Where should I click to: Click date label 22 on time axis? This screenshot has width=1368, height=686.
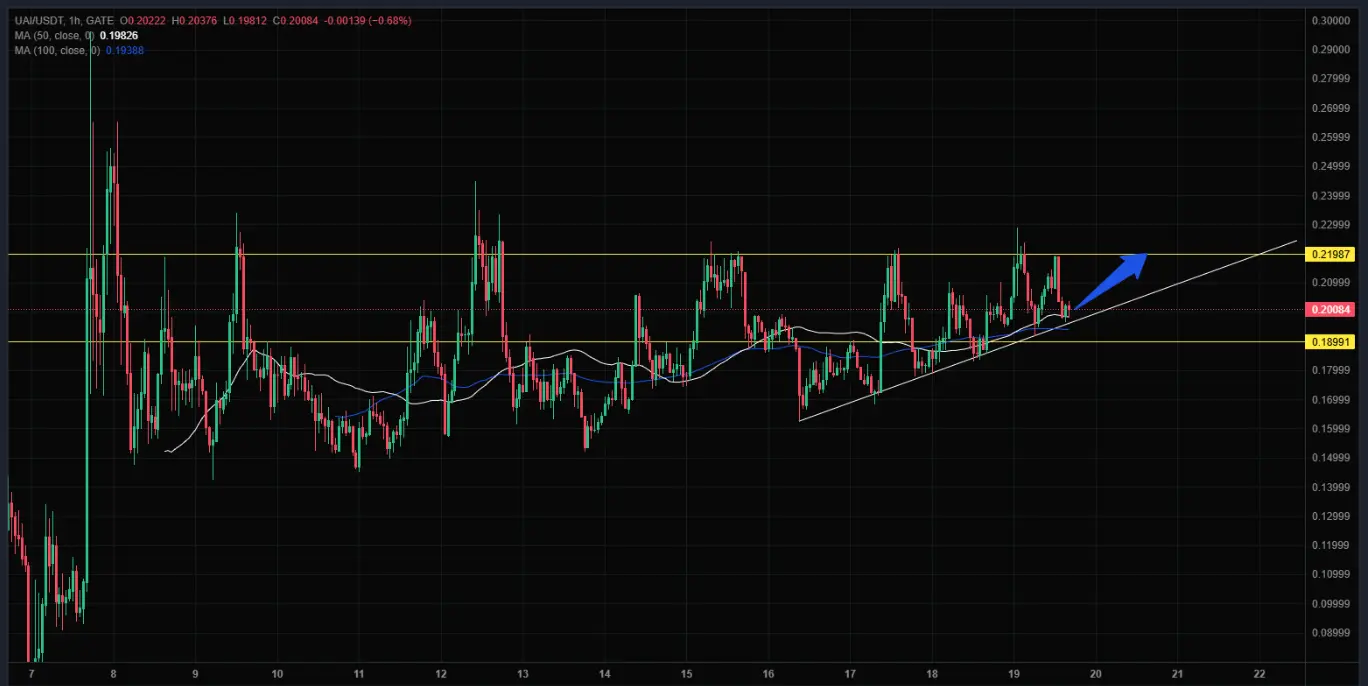pos(1259,673)
